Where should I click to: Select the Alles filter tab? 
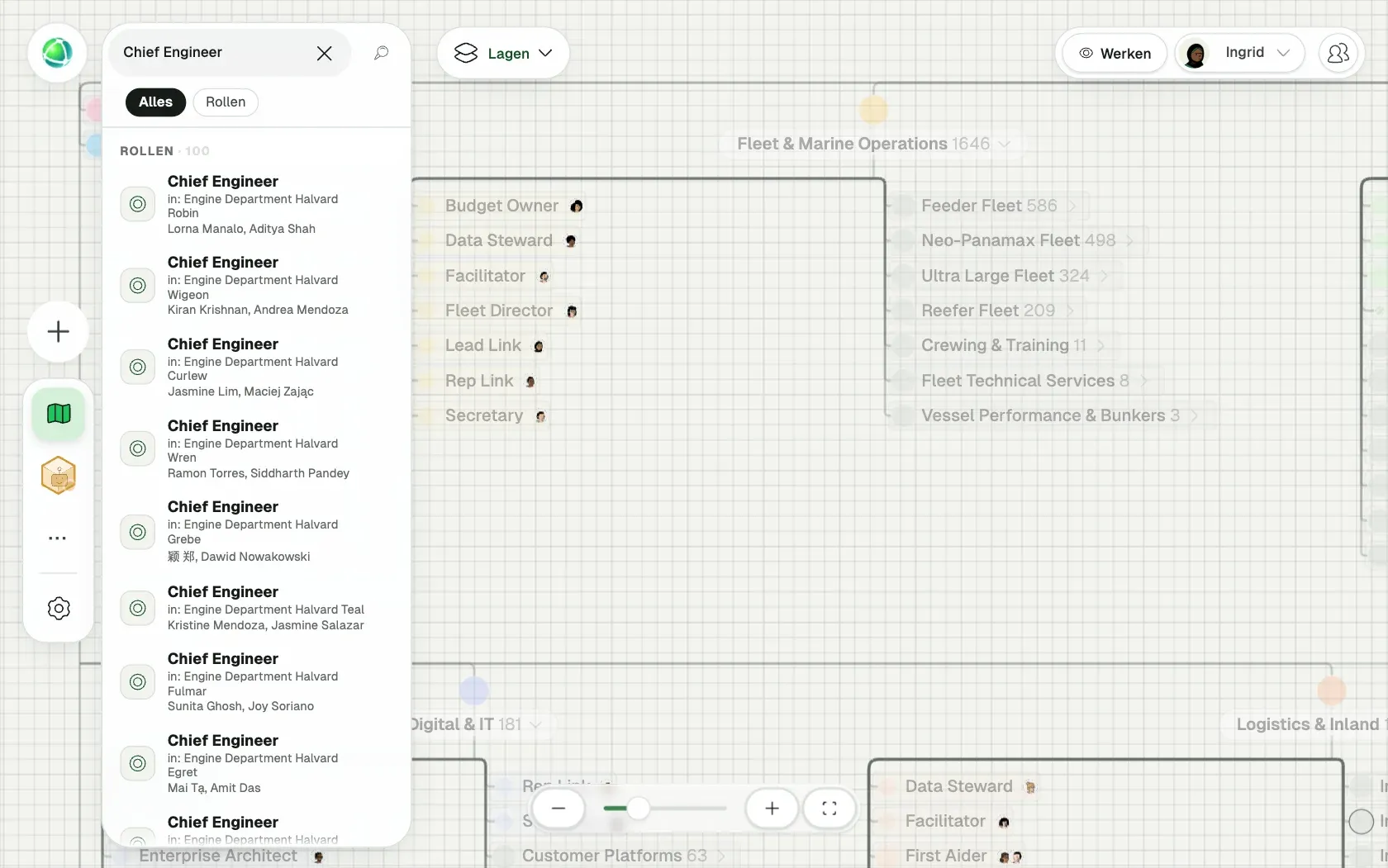155,102
